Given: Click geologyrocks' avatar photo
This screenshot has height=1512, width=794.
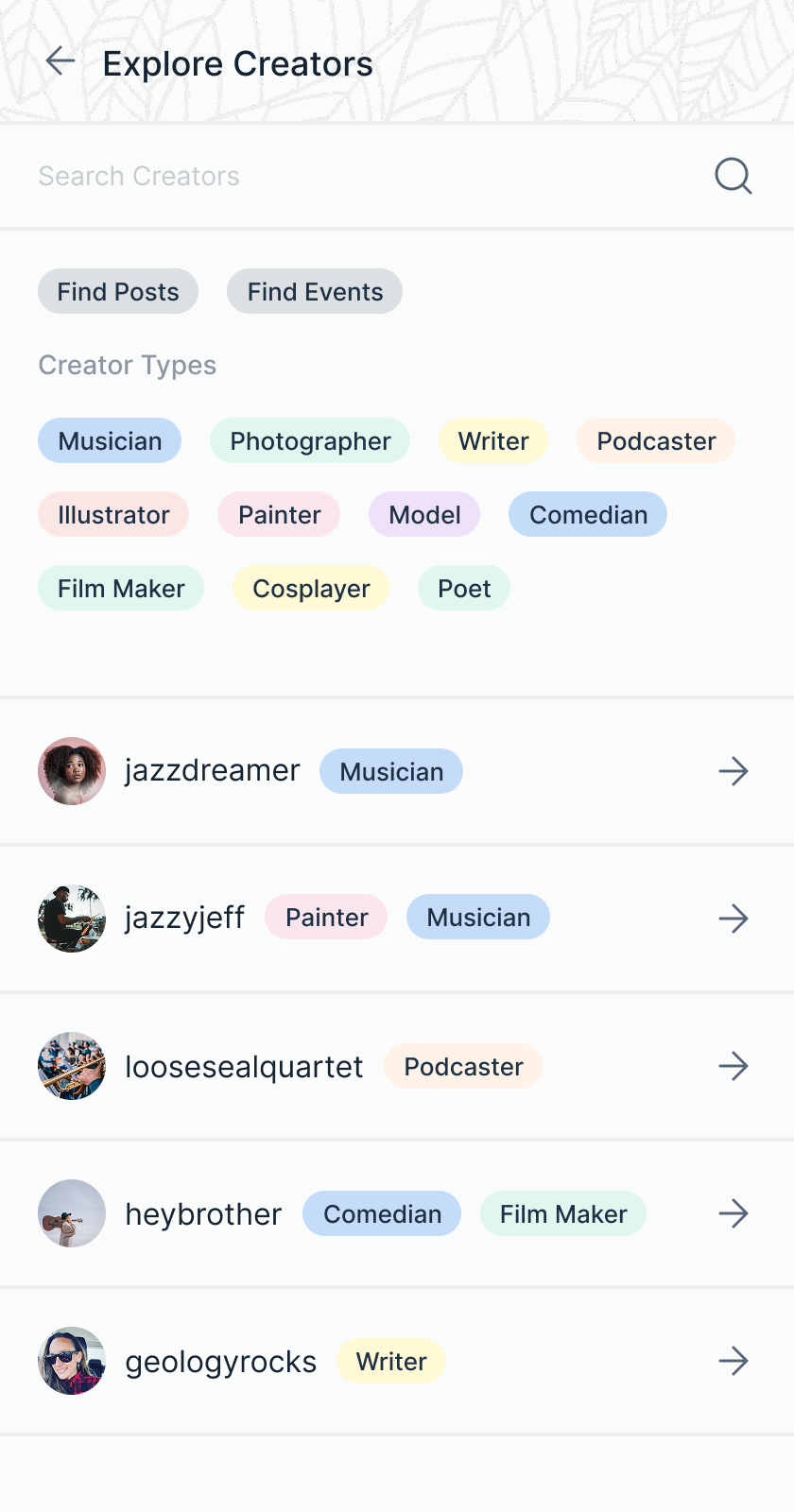Looking at the screenshot, I should (x=72, y=1361).
